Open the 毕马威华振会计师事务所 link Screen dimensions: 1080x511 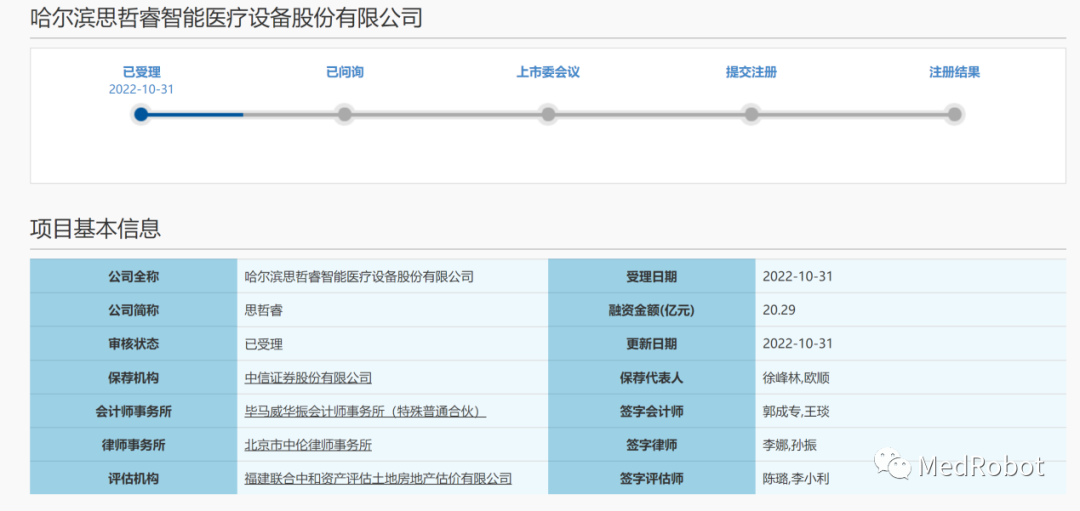point(366,411)
